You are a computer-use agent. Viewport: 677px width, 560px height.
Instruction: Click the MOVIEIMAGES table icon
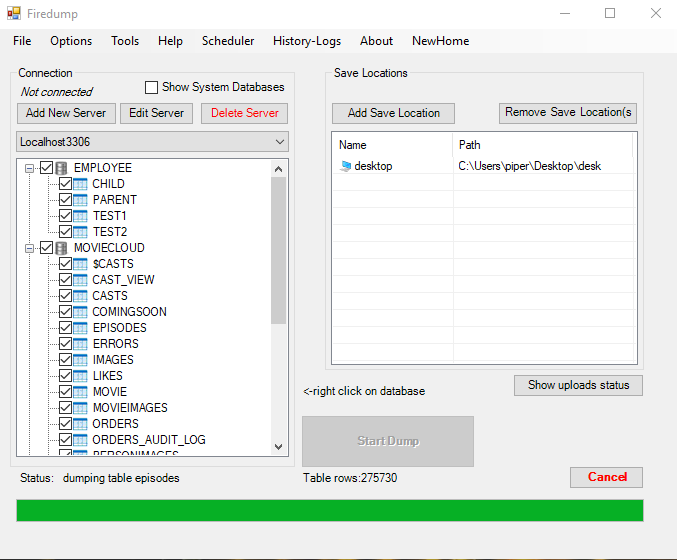point(80,408)
